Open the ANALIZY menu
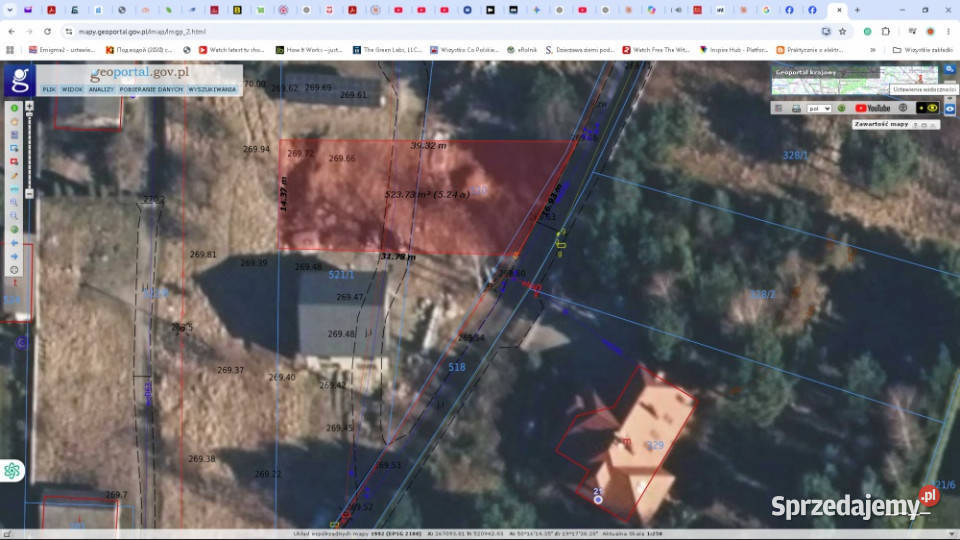960x540 pixels. point(101,89)
